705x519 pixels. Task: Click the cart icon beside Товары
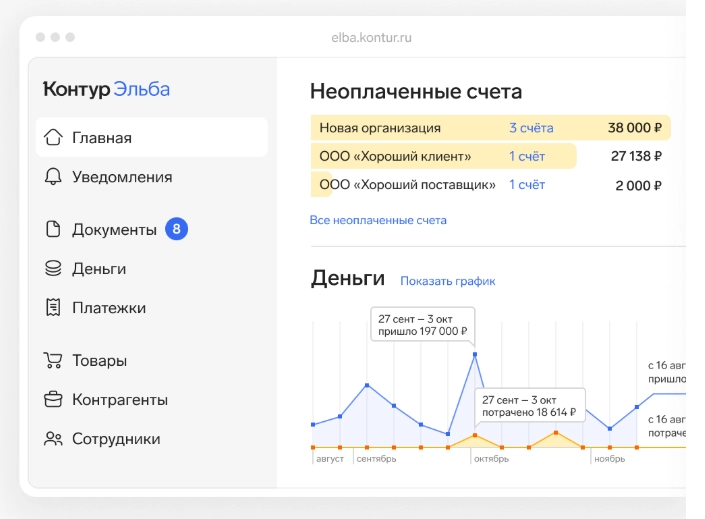[53, 361]
